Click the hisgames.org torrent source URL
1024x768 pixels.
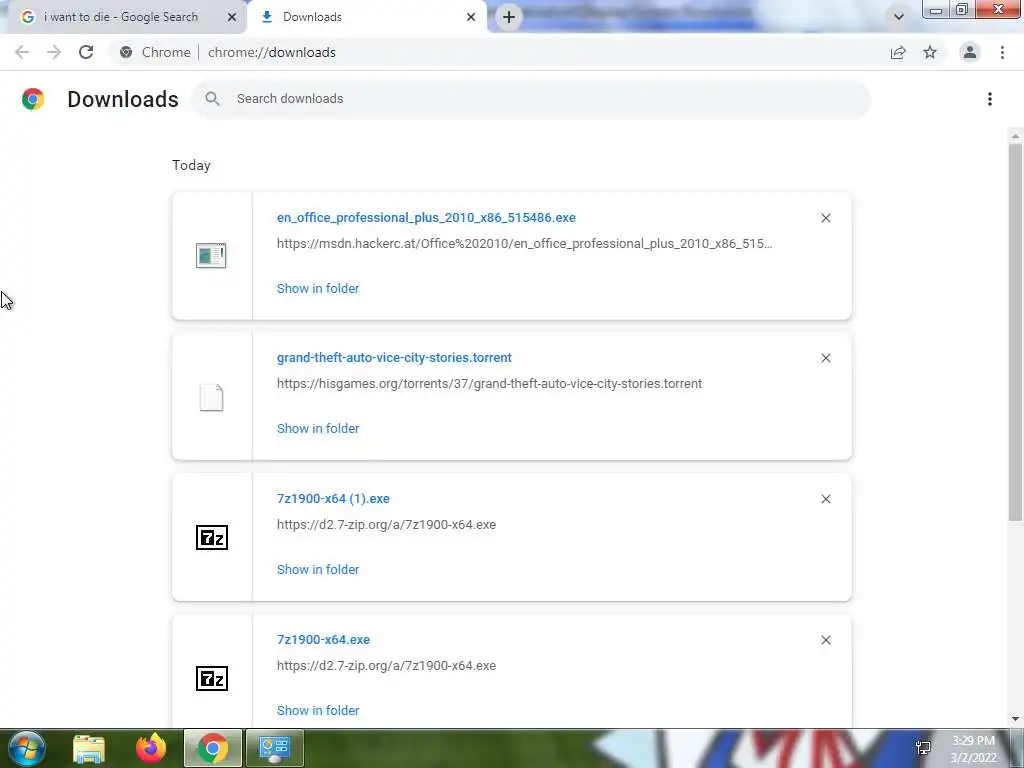click(x=489, y=383)
